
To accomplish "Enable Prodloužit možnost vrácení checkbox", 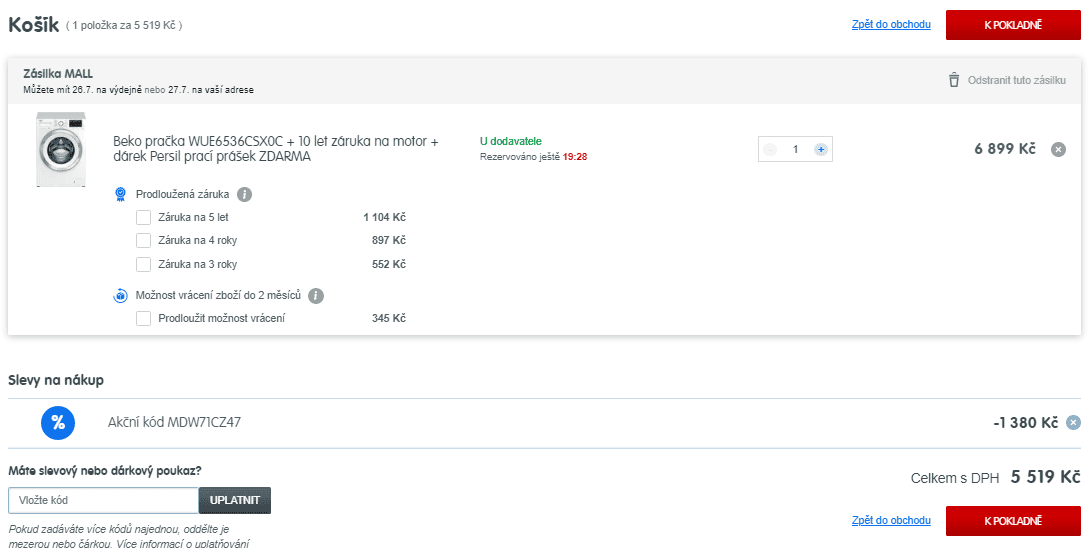I will coord(143,319).
